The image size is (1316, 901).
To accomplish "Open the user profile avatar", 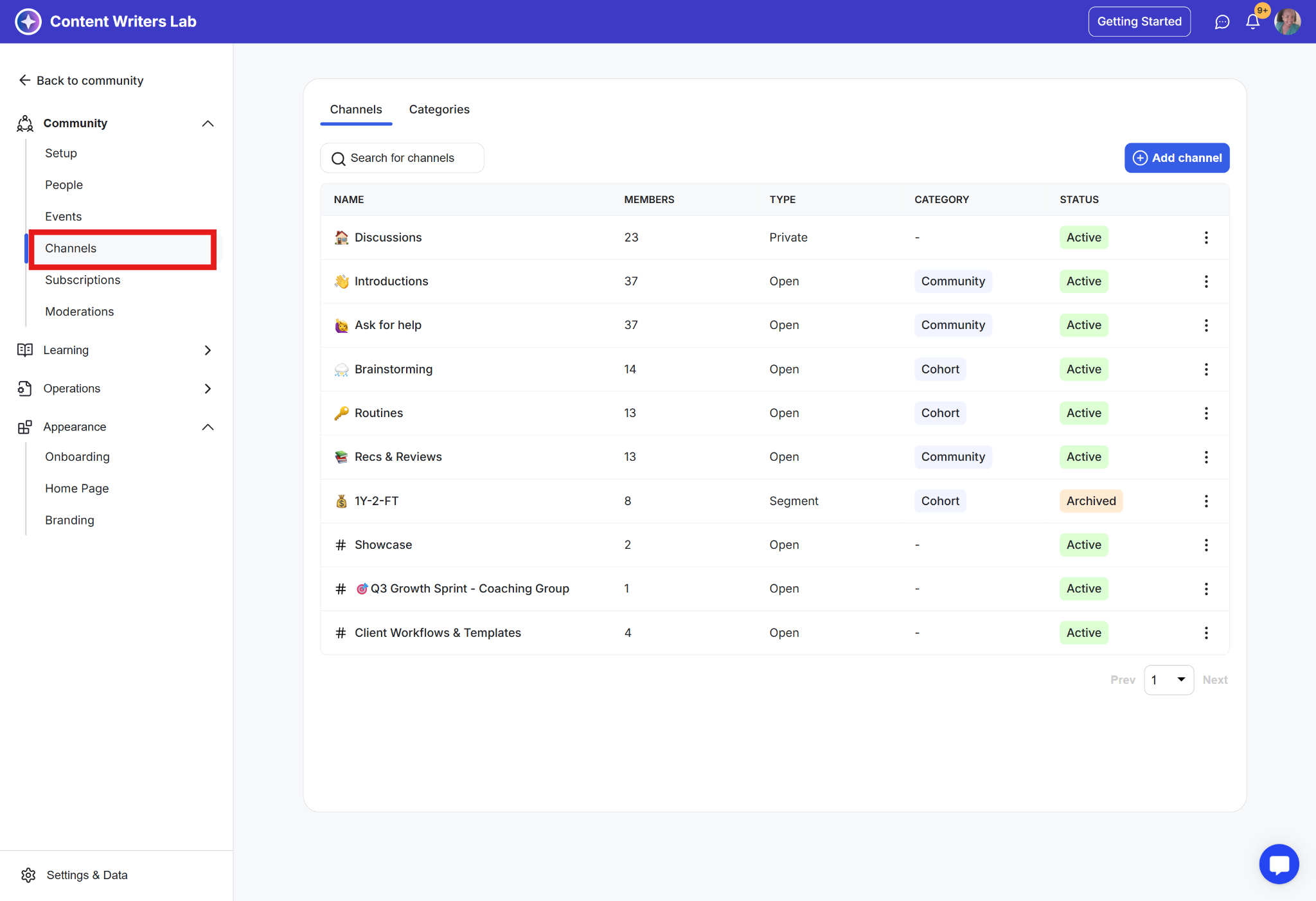I will point(1287,22).
